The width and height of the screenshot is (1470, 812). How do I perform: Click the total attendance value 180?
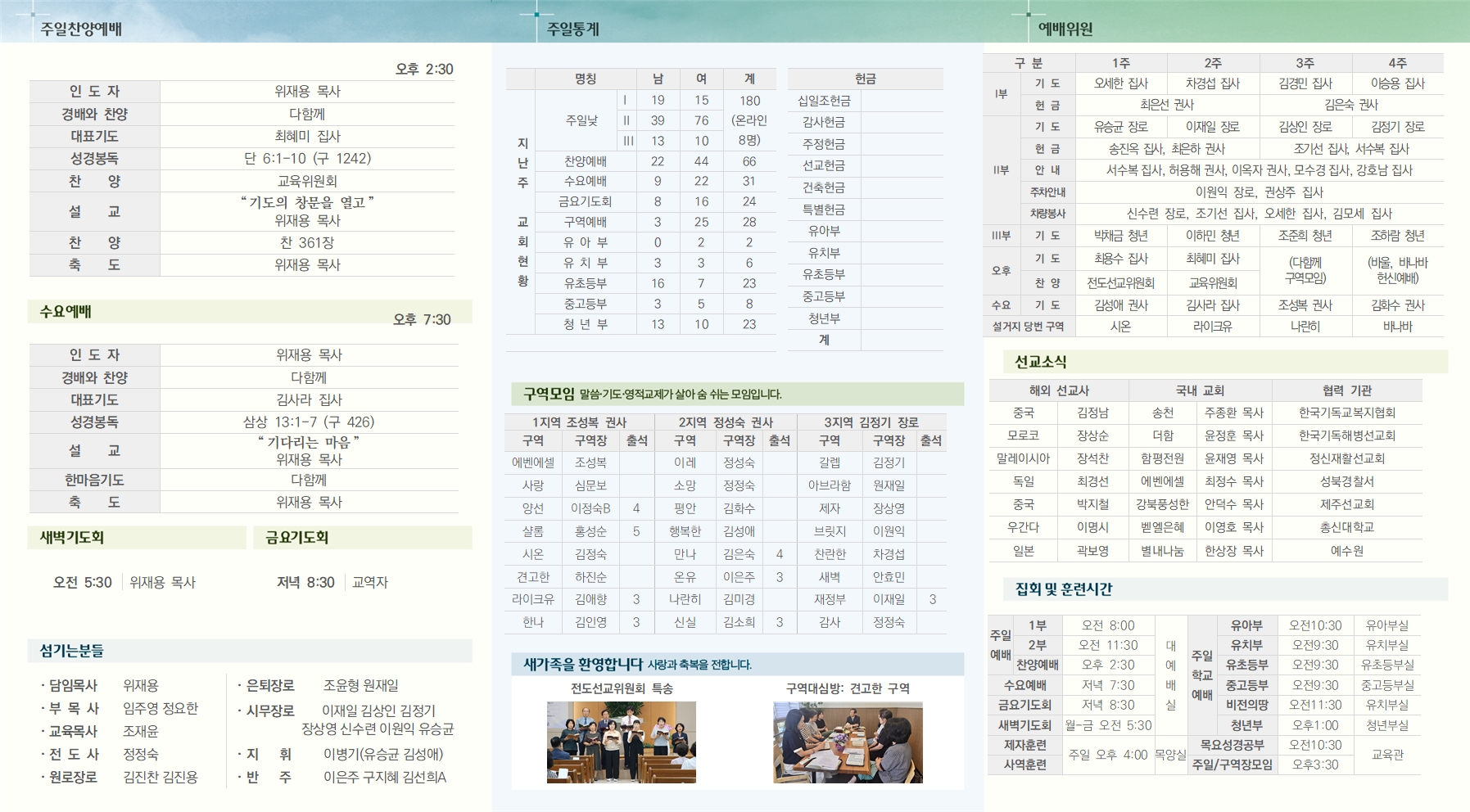749,100
